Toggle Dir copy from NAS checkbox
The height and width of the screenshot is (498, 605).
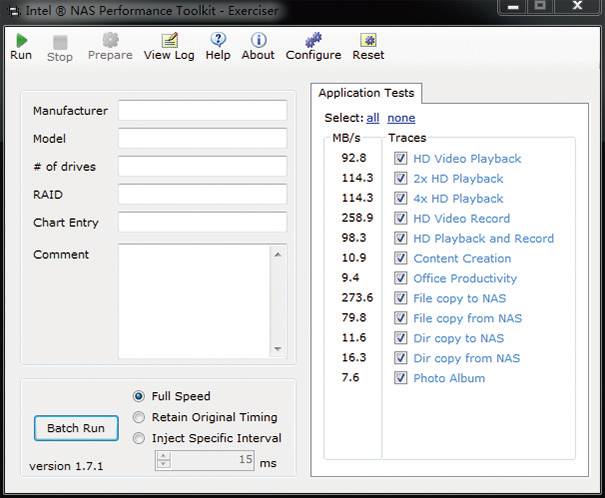(x=400, y=358)
